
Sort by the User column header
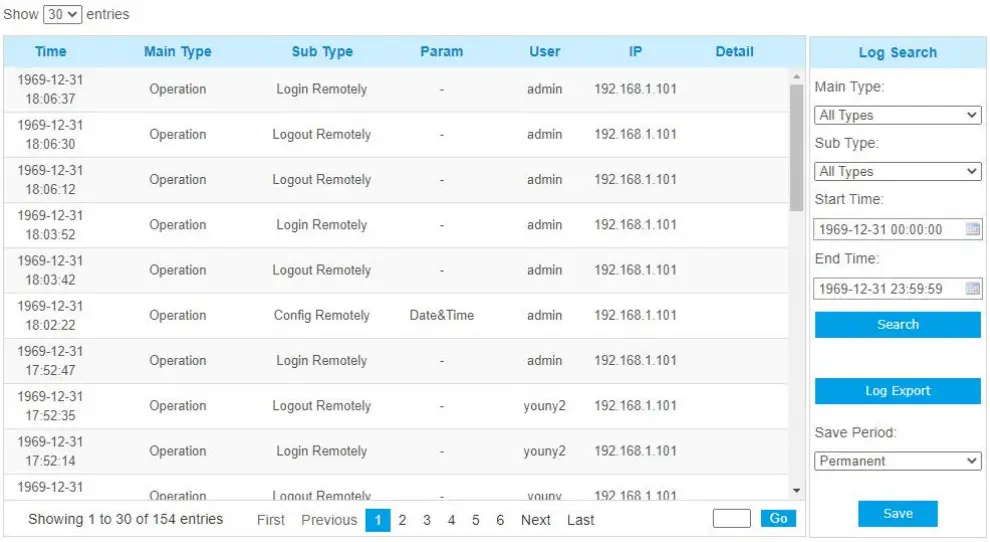tap(544, 52)
